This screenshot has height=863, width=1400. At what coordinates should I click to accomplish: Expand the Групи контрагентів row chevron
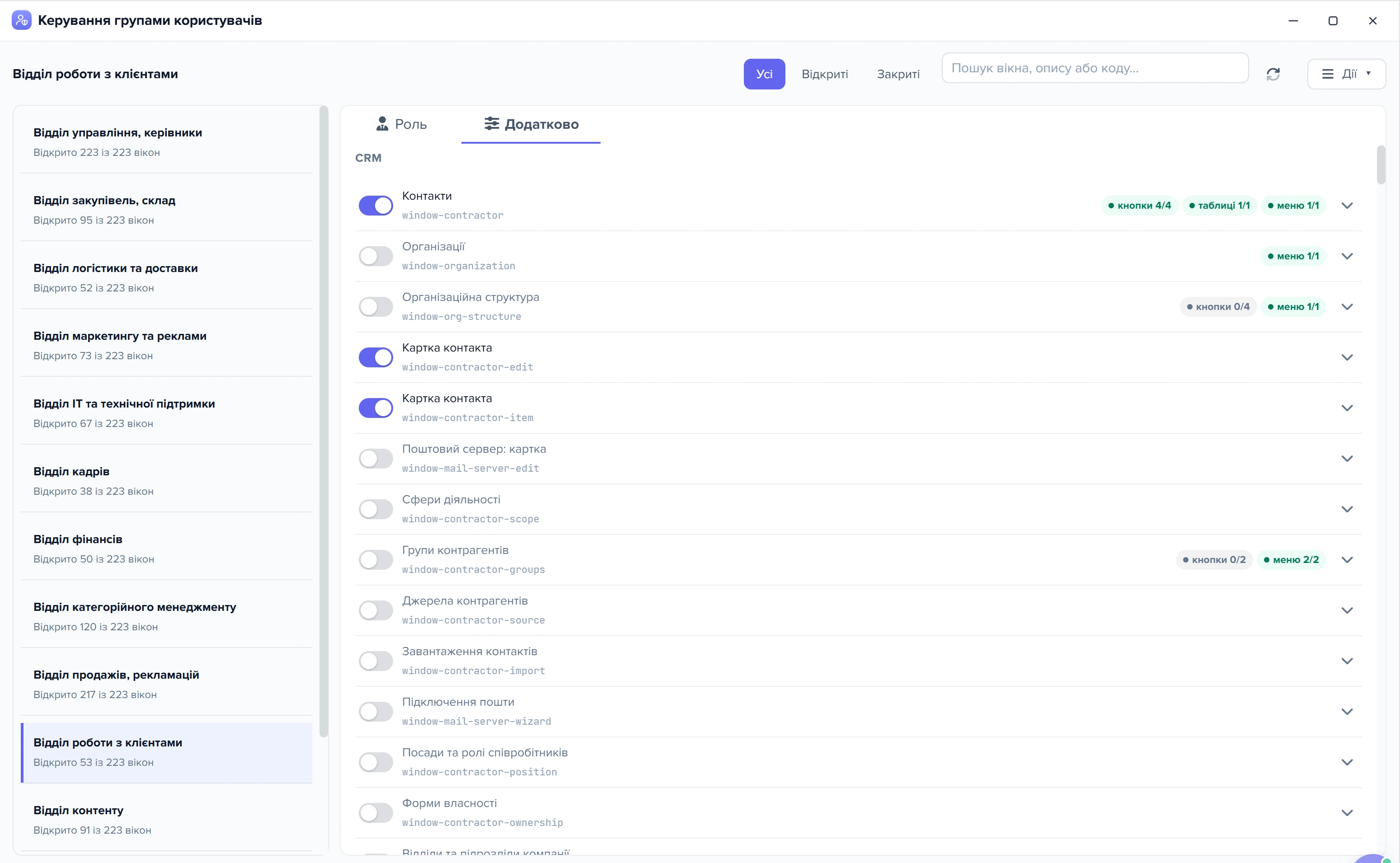1347,560
